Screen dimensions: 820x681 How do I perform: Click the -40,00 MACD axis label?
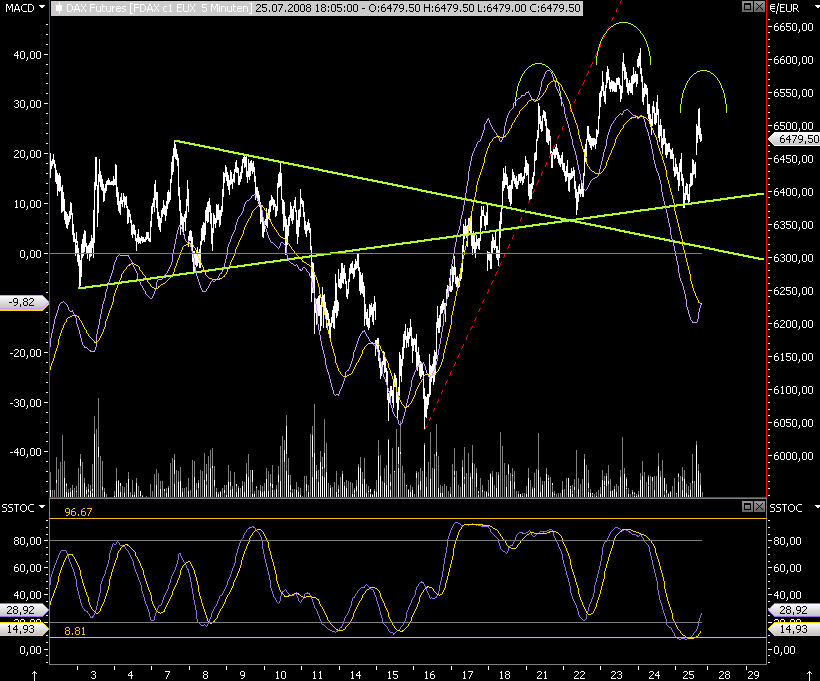25,452
